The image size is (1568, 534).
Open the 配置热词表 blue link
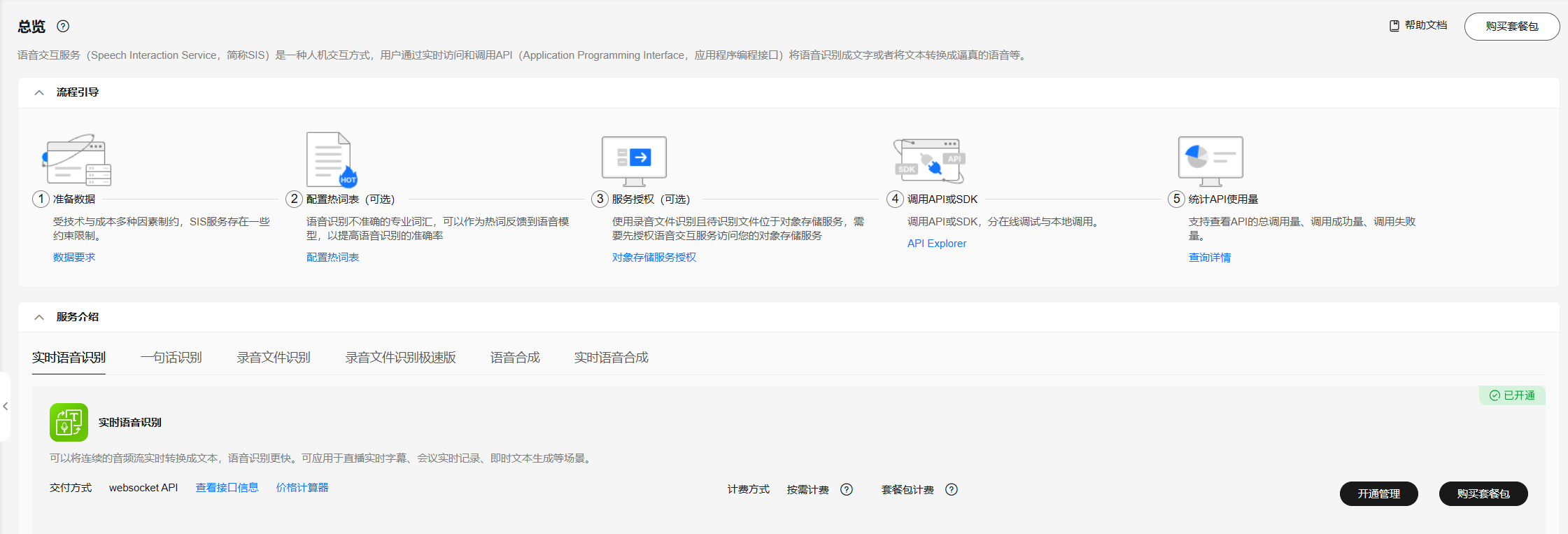[333, 258]
